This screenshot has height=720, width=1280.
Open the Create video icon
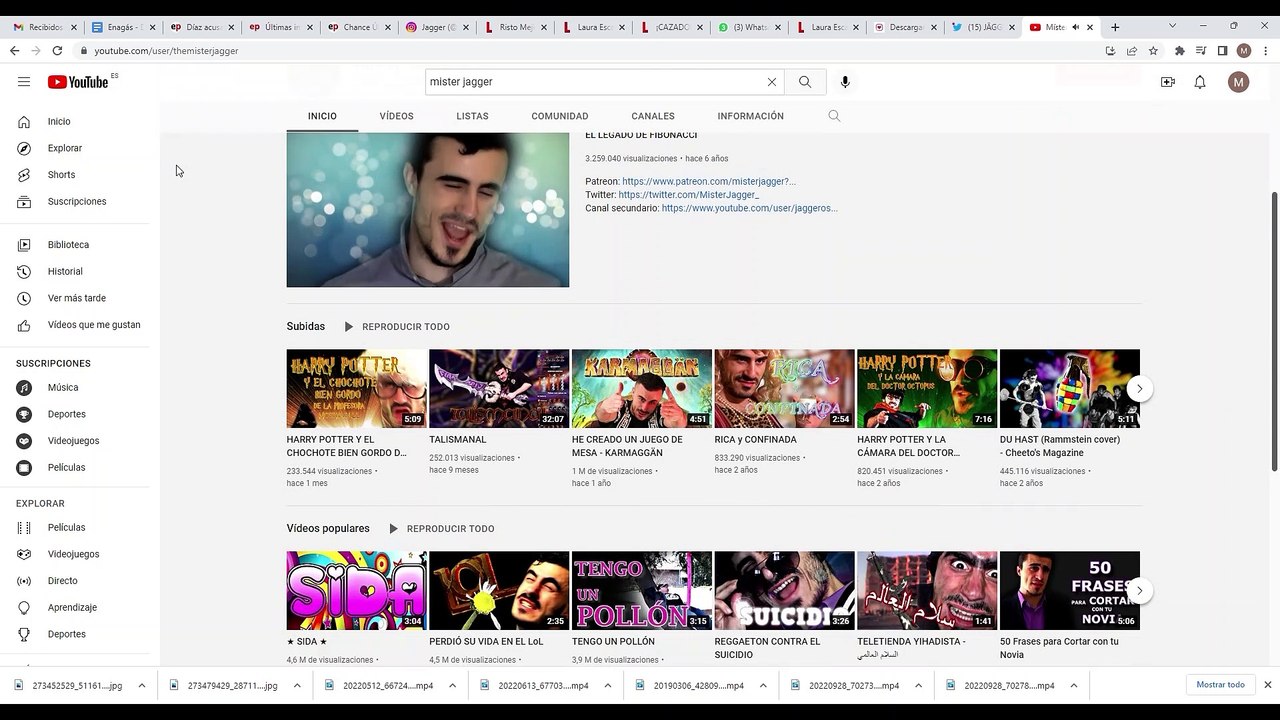tap(1168, 82)
